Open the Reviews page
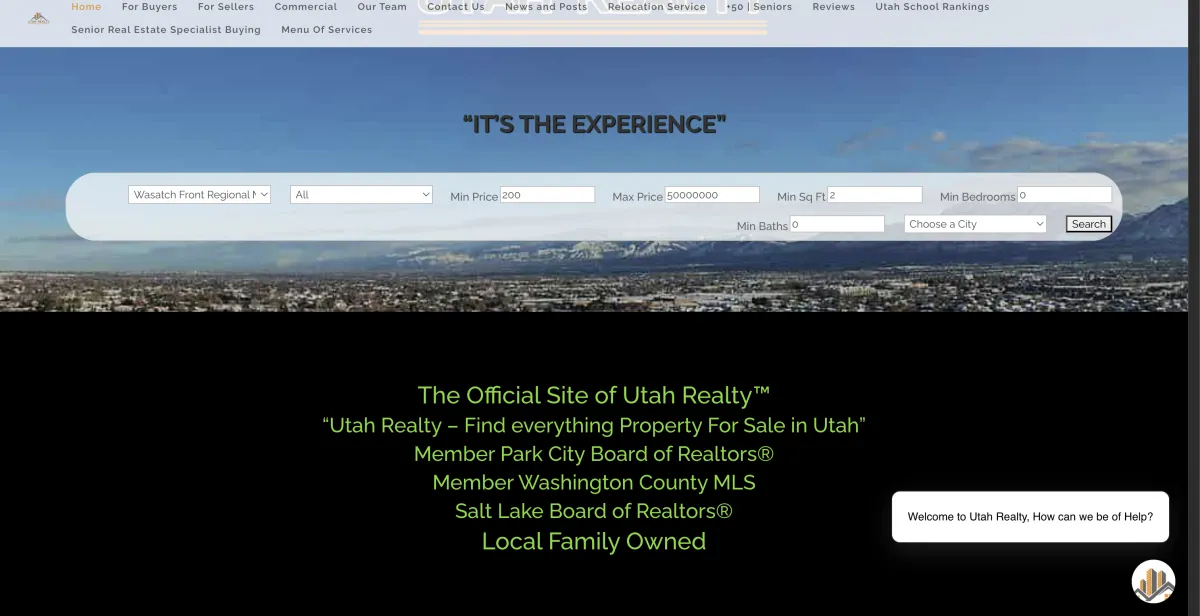The height and width of the screenshot is (616, 1200). (834, 6)
